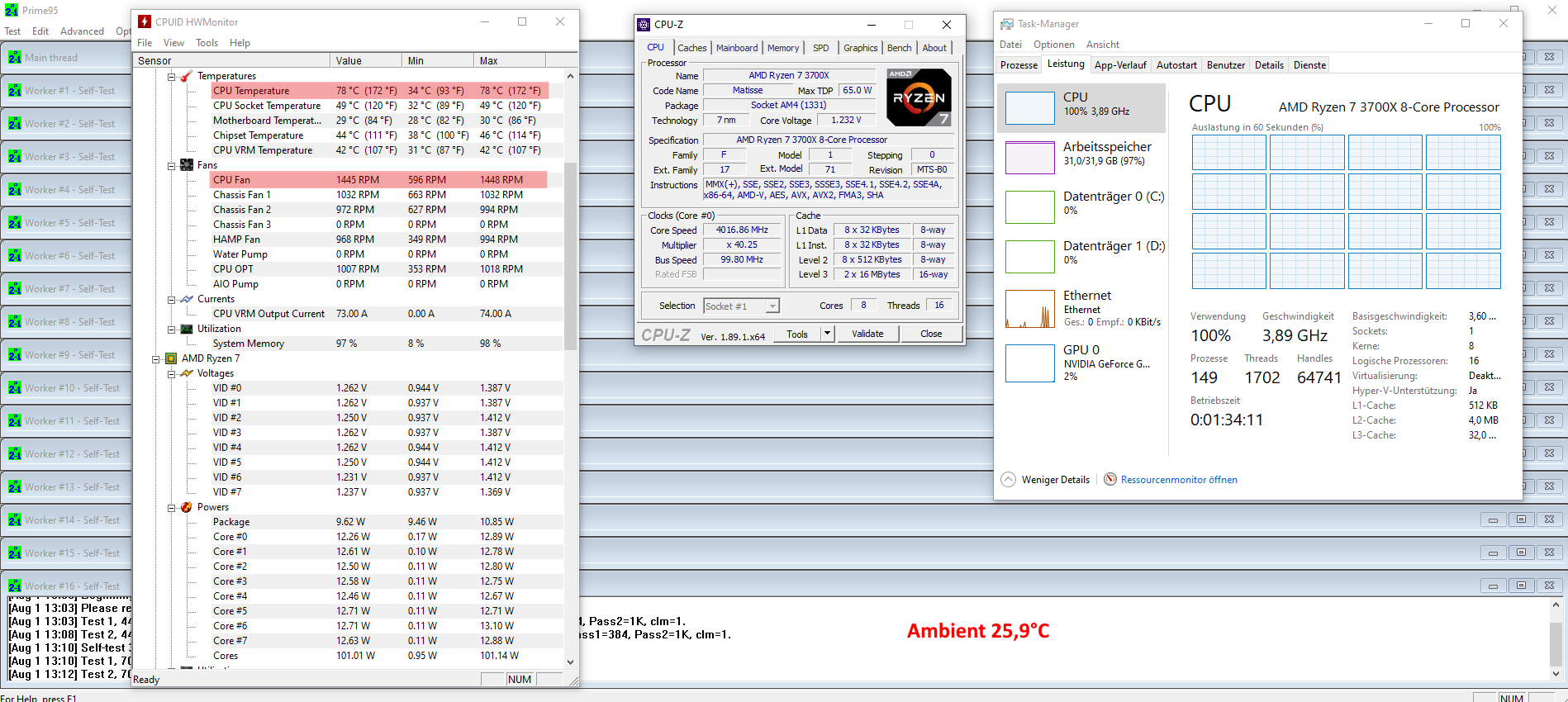Collapse the Powers tree node

coord(171,507)
